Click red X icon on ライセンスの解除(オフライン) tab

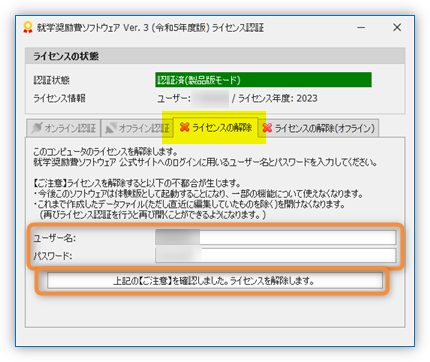(x=267, y=128)
